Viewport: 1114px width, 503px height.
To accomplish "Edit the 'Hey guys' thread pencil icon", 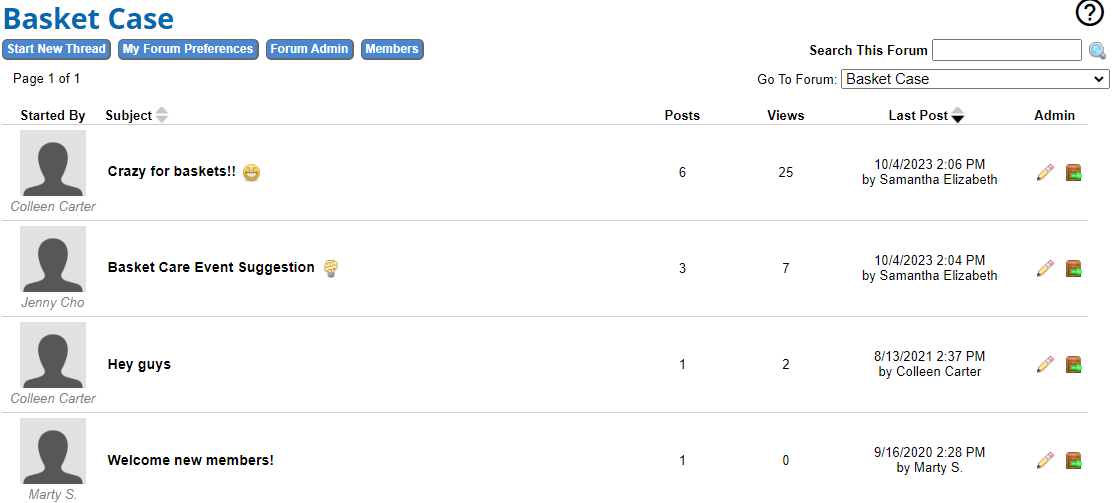I will 1045,364.
